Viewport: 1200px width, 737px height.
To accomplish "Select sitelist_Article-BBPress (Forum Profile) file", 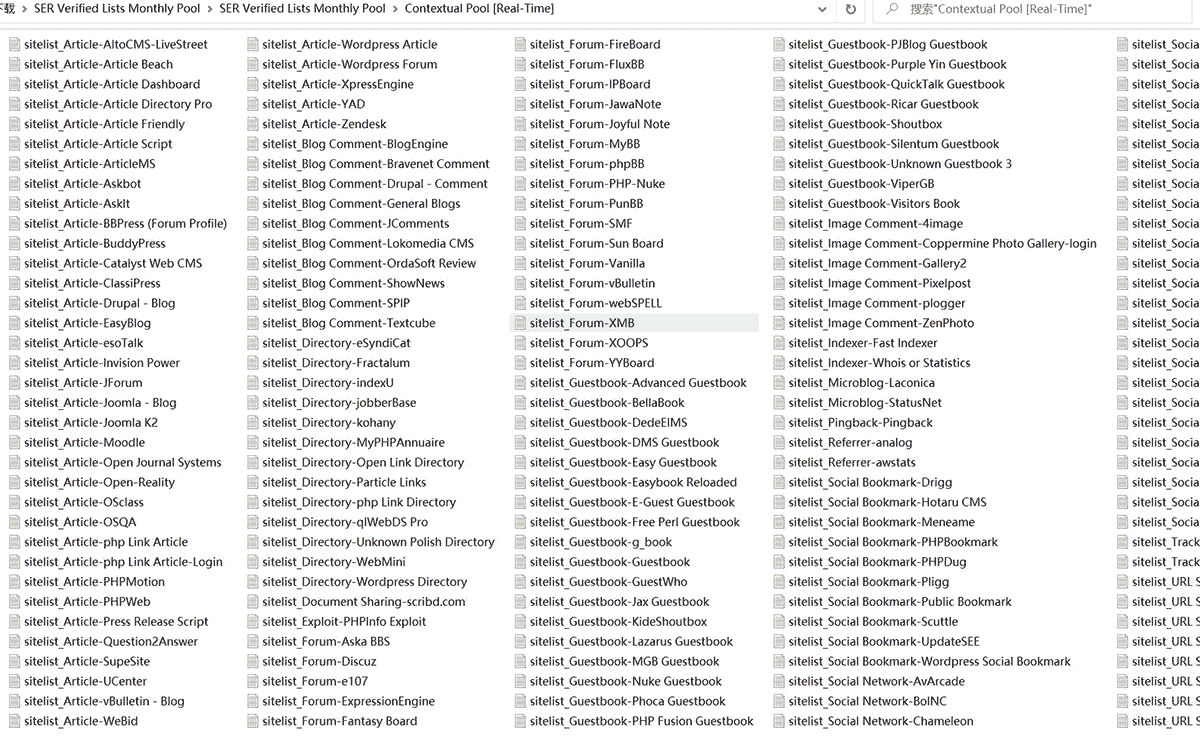I will point(125,223).
